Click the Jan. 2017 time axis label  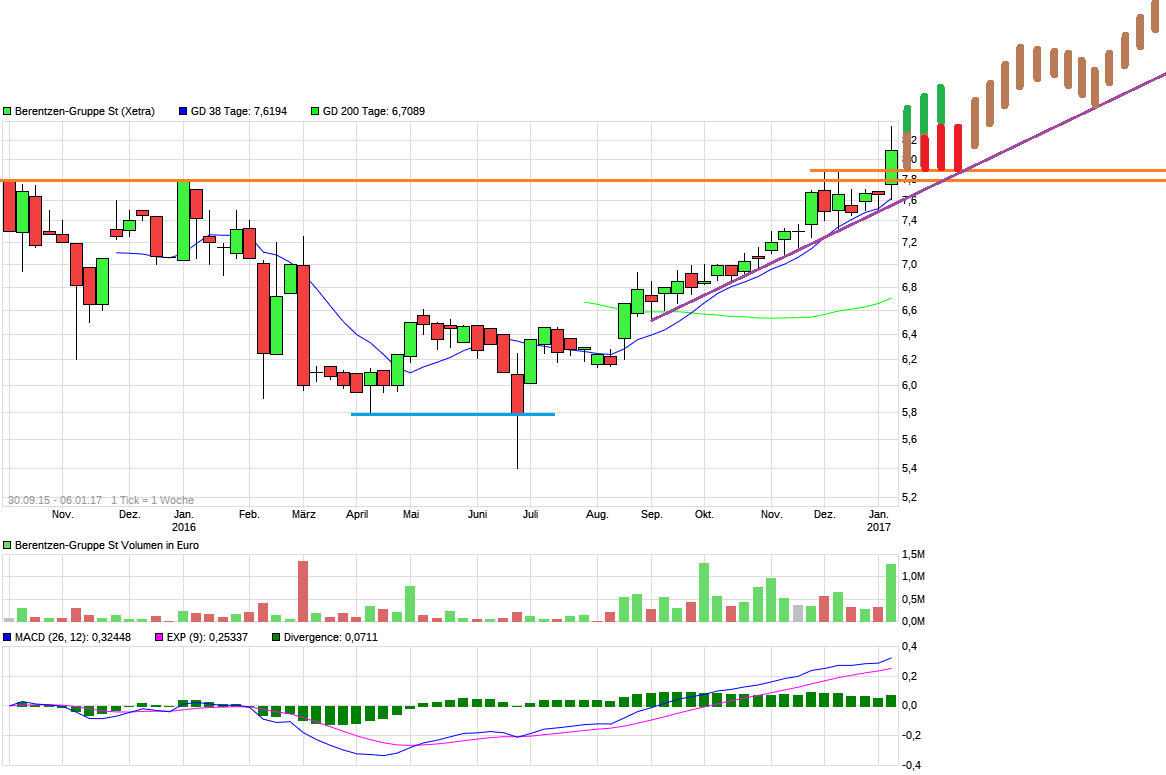tap(878, 520)
